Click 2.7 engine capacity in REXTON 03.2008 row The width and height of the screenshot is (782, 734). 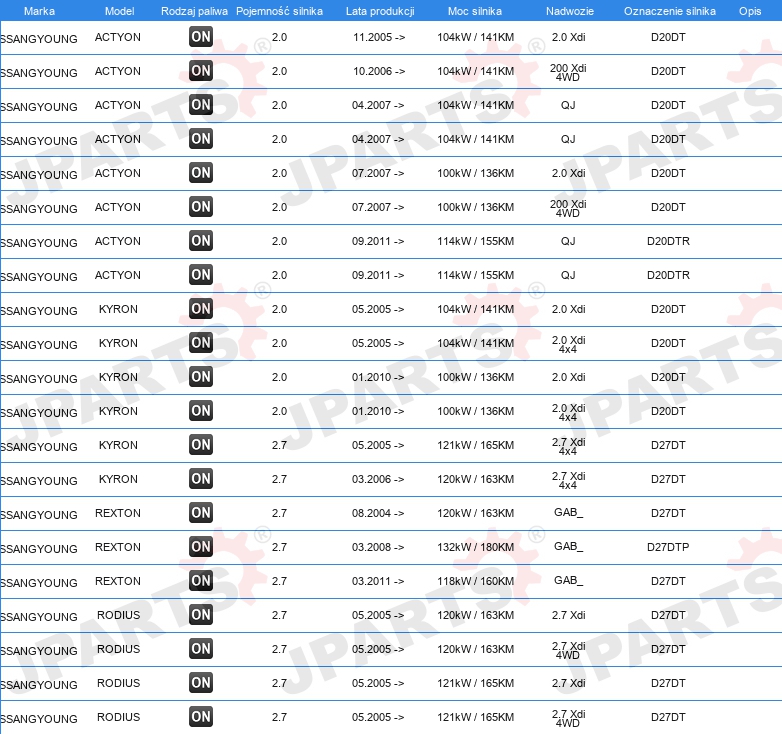coord(279,547)
